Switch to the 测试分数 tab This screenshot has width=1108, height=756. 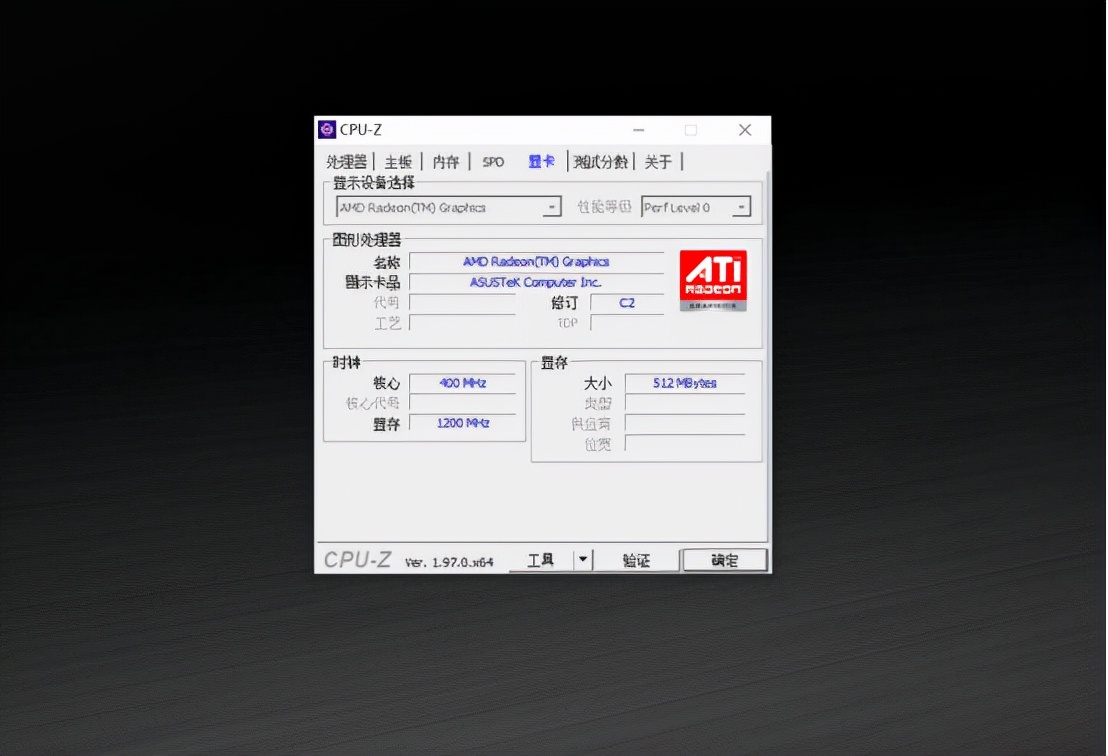click(601, 160)
